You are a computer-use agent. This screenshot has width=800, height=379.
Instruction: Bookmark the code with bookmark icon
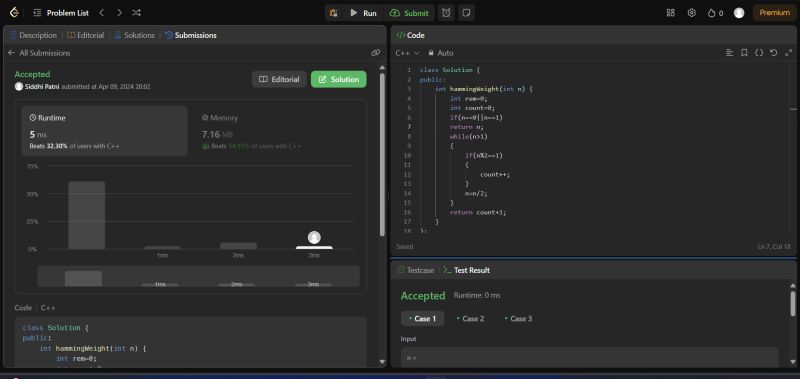pos(744,53)
